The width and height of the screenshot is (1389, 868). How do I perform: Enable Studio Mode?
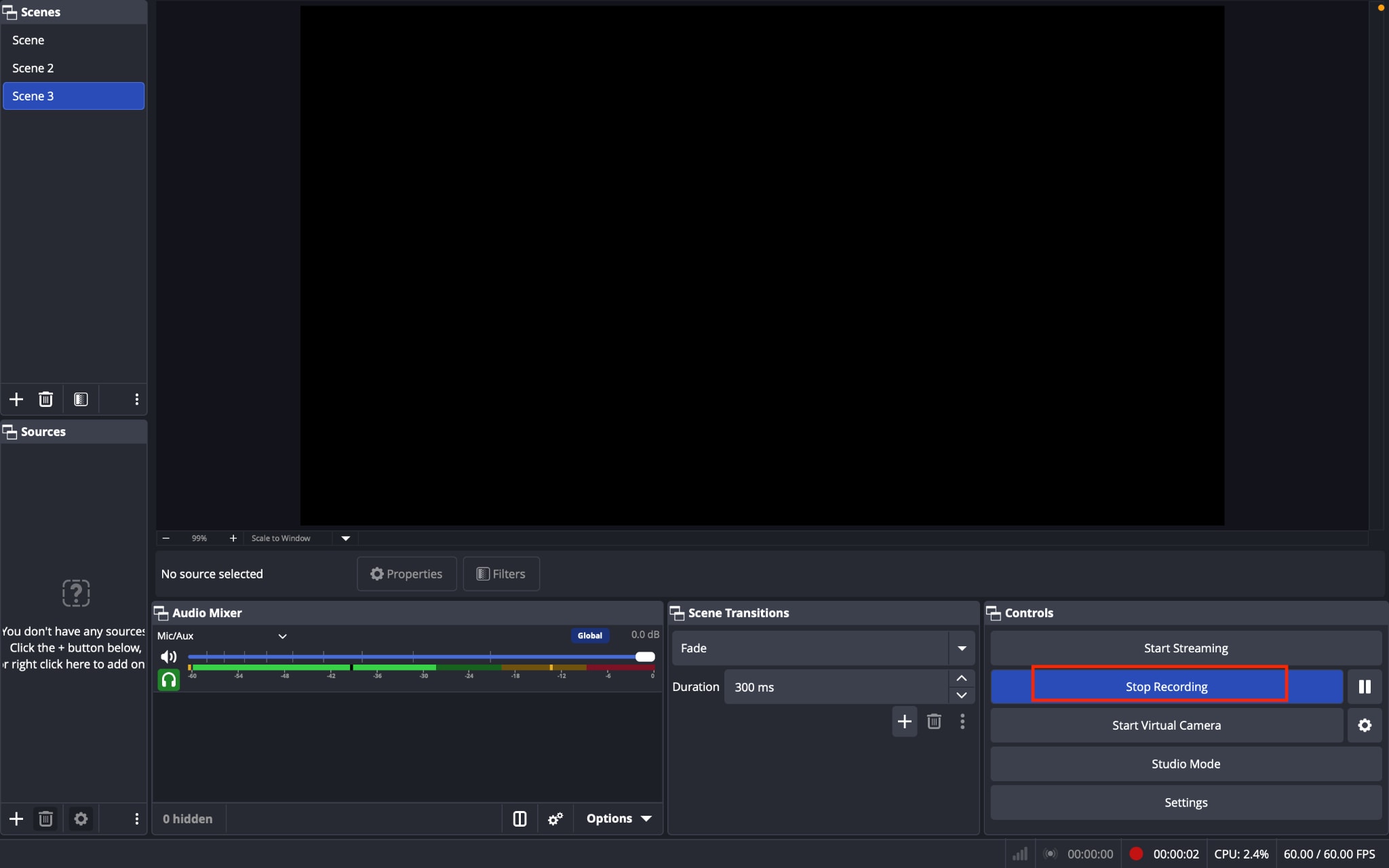pos(1186,764)
